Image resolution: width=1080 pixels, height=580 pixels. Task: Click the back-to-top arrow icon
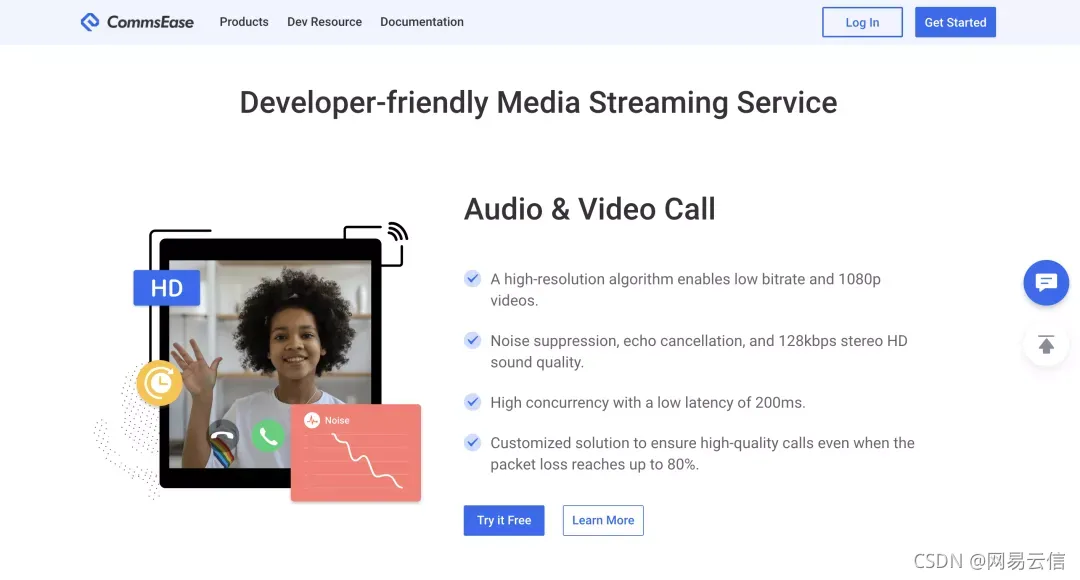point(1046,344)
